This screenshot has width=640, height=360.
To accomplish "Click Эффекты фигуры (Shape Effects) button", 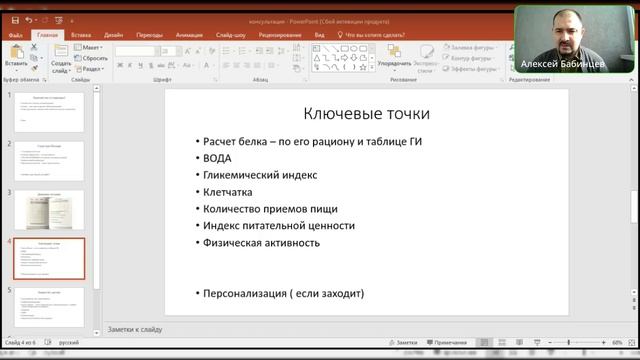I will coord(471,69).
